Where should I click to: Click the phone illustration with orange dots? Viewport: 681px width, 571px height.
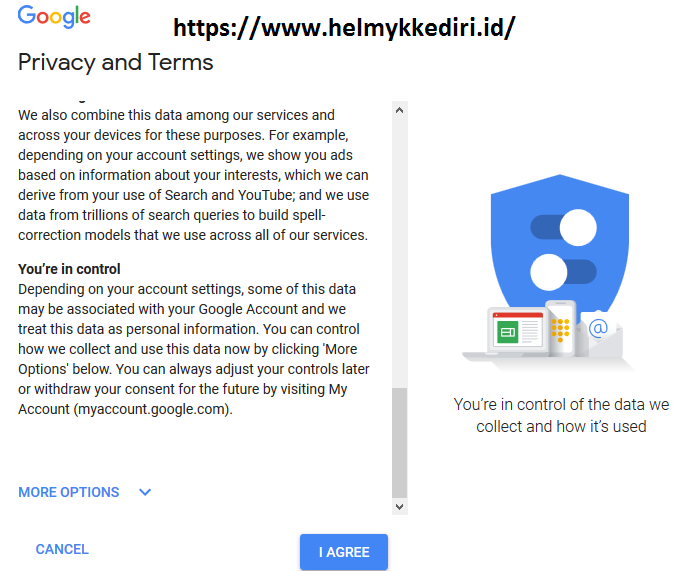click(x=561, y=328)
